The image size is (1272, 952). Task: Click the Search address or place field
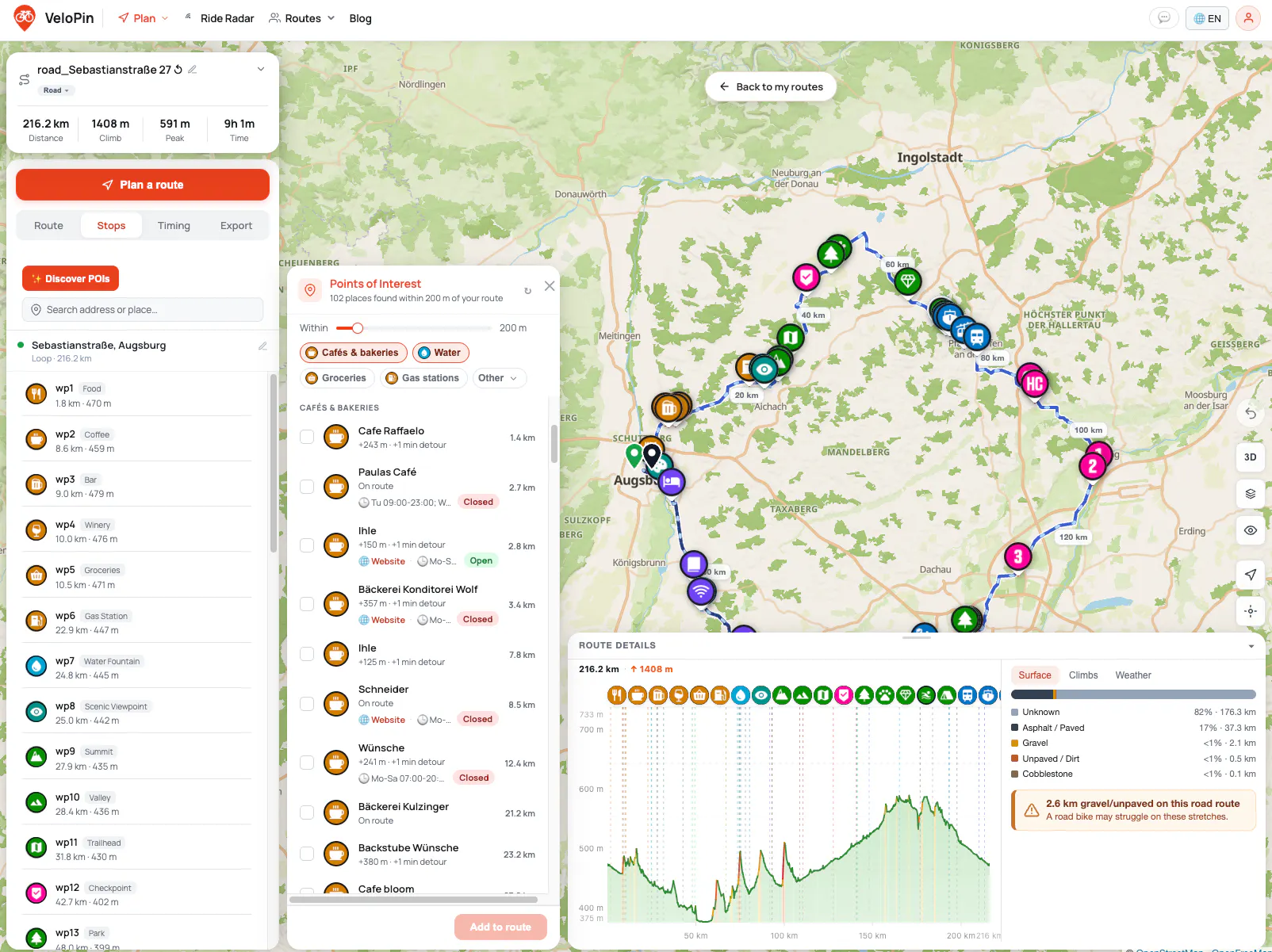point(143,310)
